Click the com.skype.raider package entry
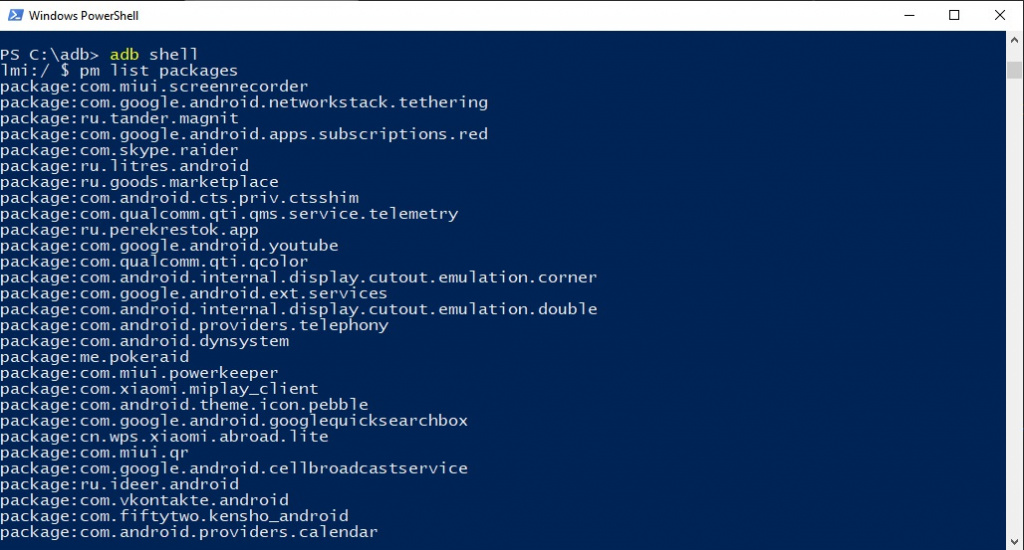1024x550 pixels. [119, 150]
